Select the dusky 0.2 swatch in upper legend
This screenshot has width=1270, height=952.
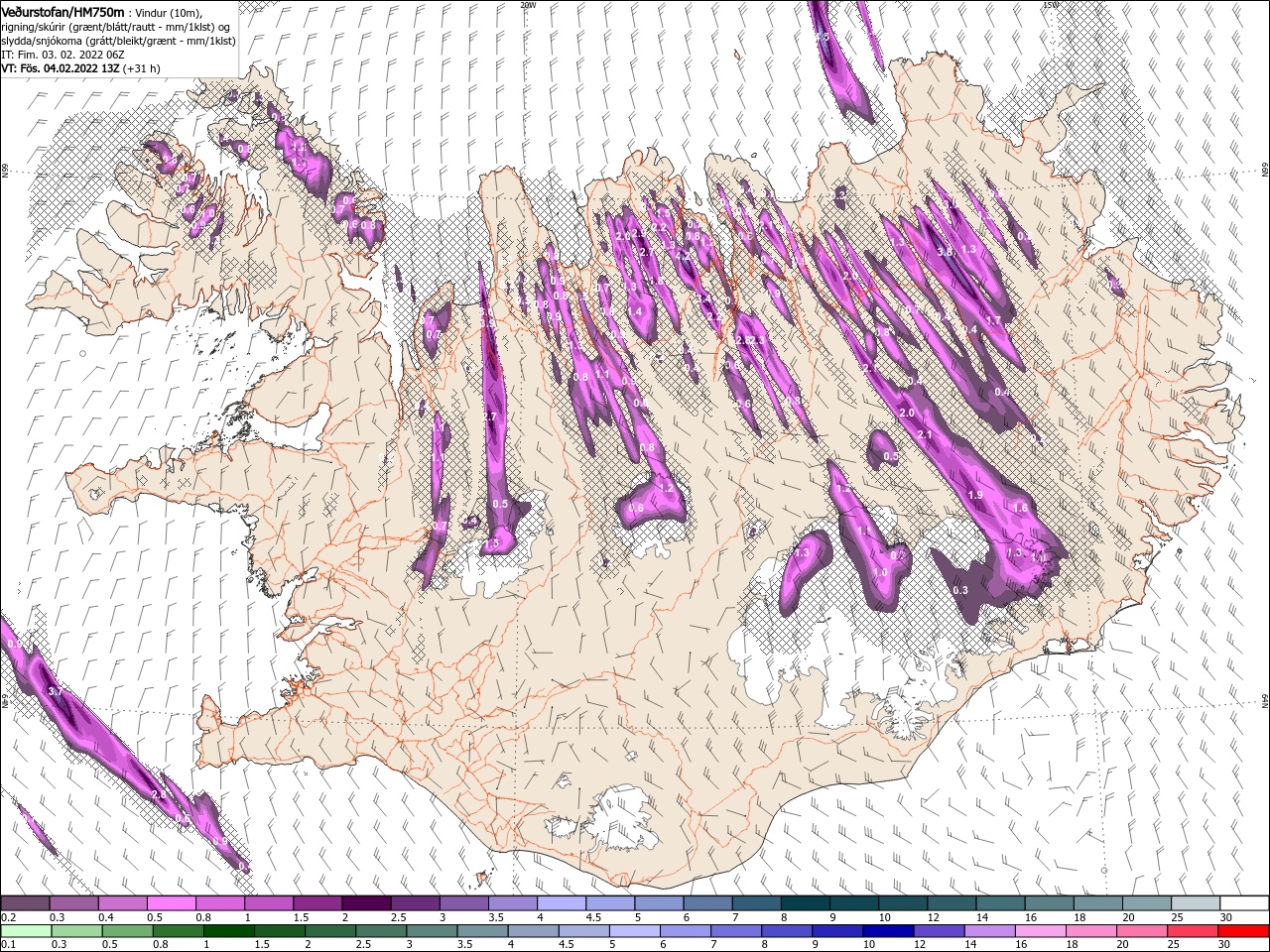25,903
